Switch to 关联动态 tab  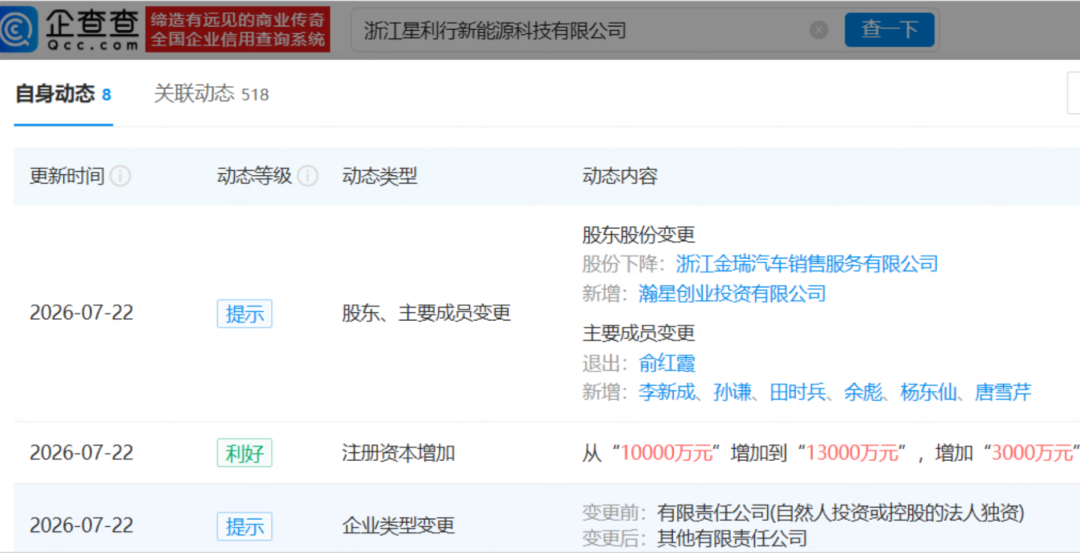pos(211,94)
